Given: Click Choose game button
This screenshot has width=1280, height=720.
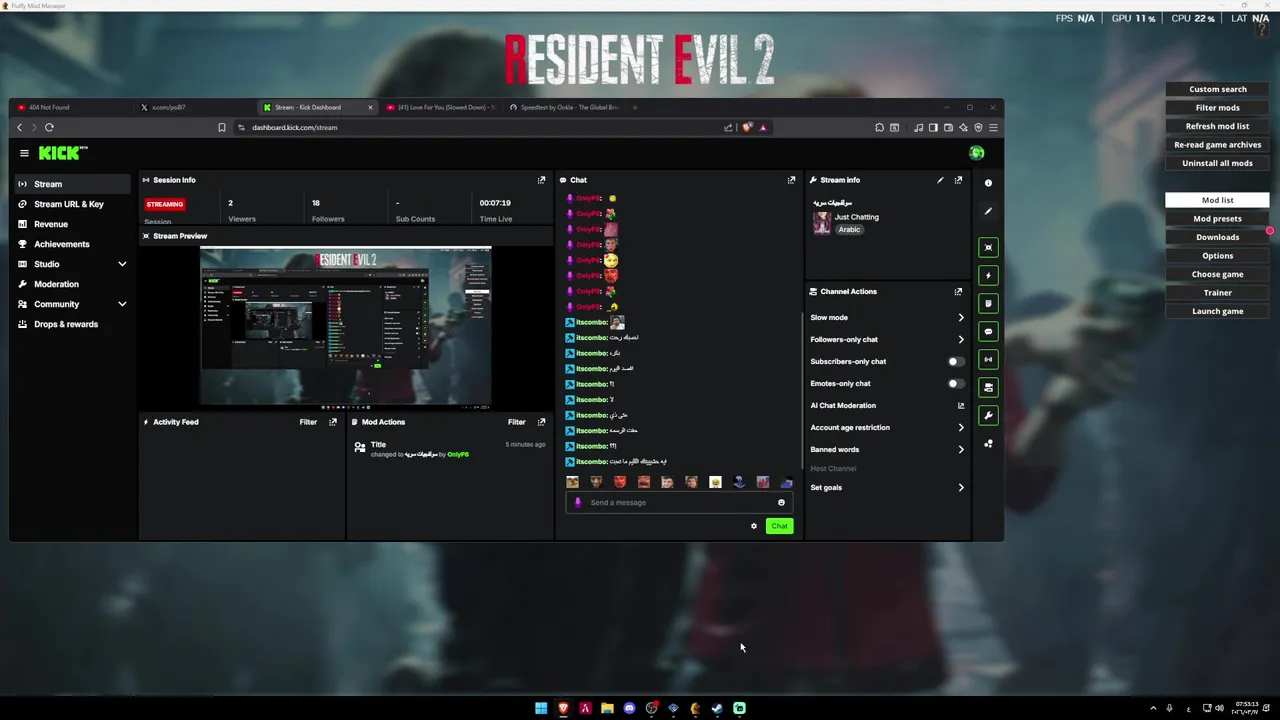Looking at the screenshot, I should (x=1217, y=274).
